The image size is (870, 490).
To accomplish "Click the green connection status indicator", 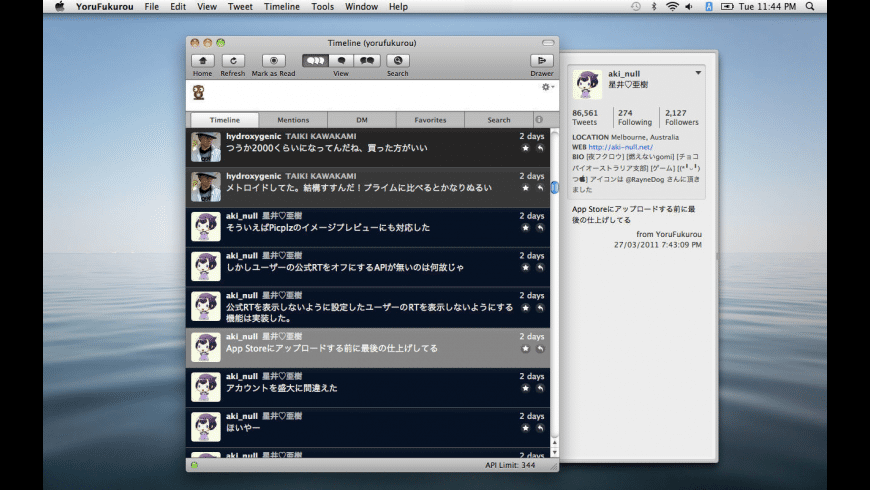I will click(x=194, y=465).
